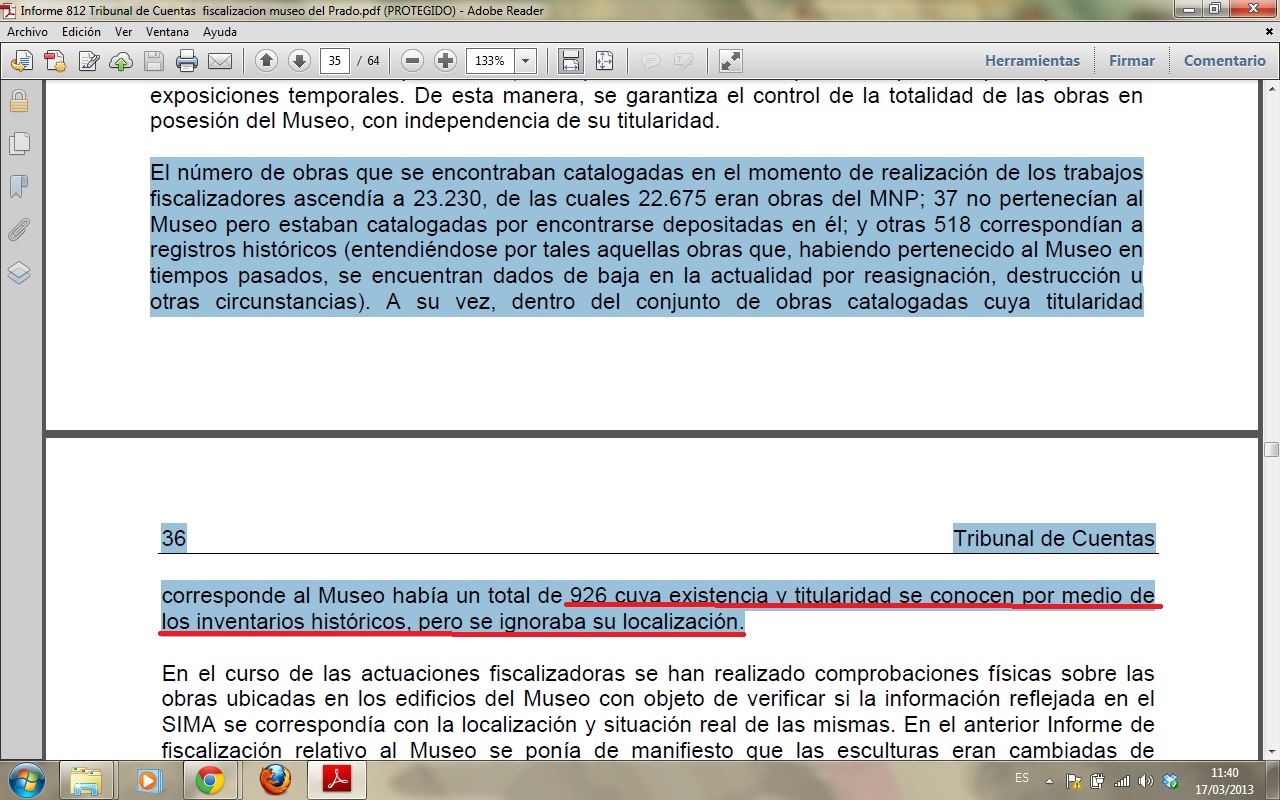Click the Print file icon

coord(187,61)
